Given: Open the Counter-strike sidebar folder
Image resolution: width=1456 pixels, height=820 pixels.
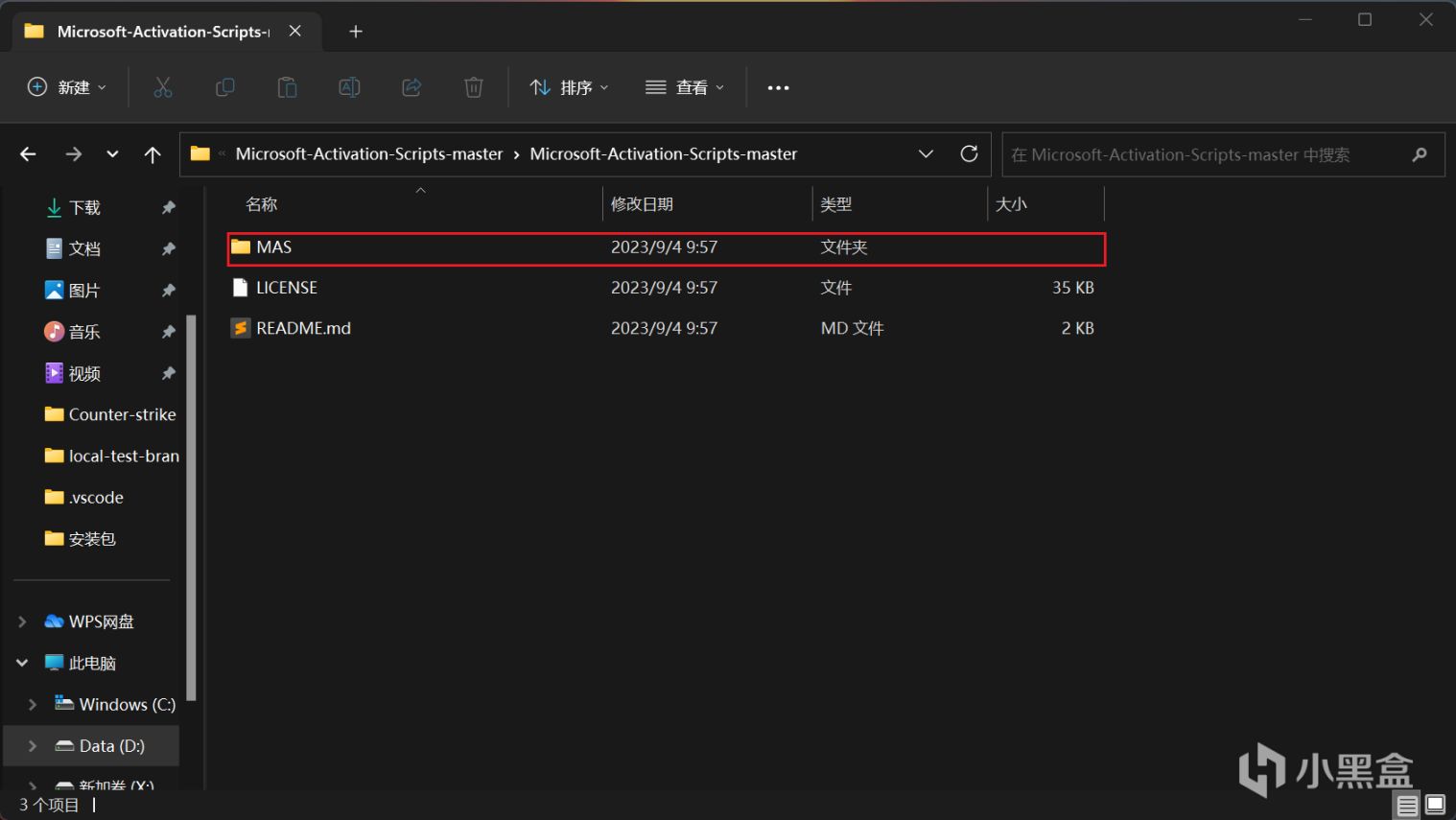Looking at the screenshot, I should point(110,414).
